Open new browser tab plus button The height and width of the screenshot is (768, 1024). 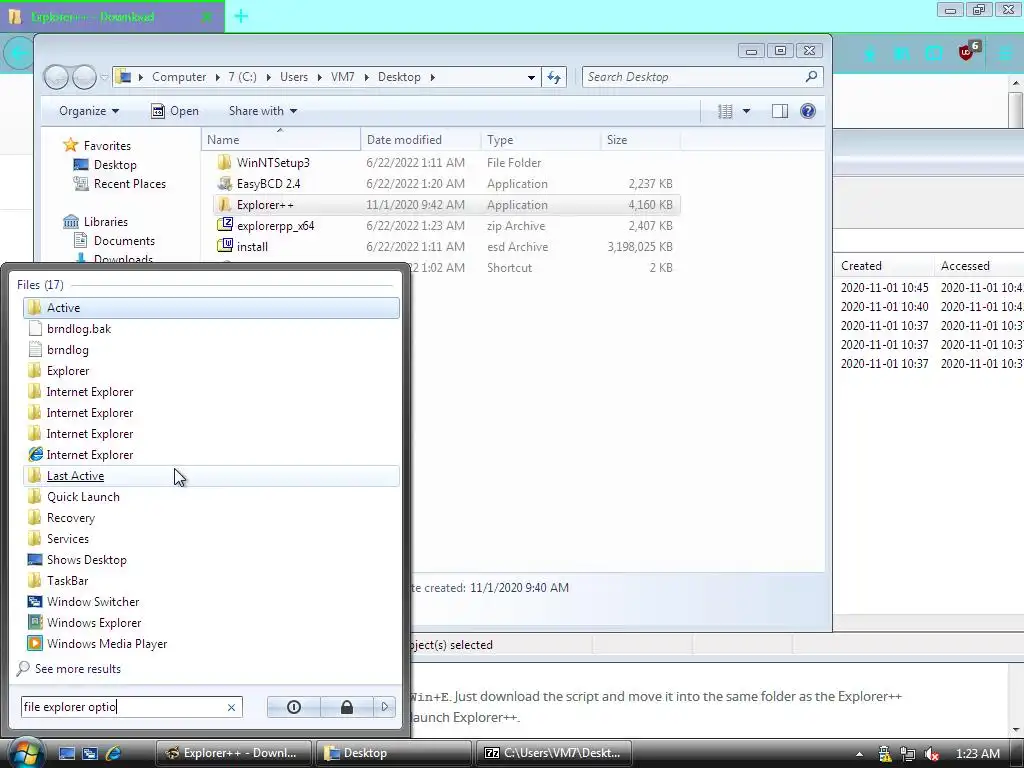click(x=241, y=16)
